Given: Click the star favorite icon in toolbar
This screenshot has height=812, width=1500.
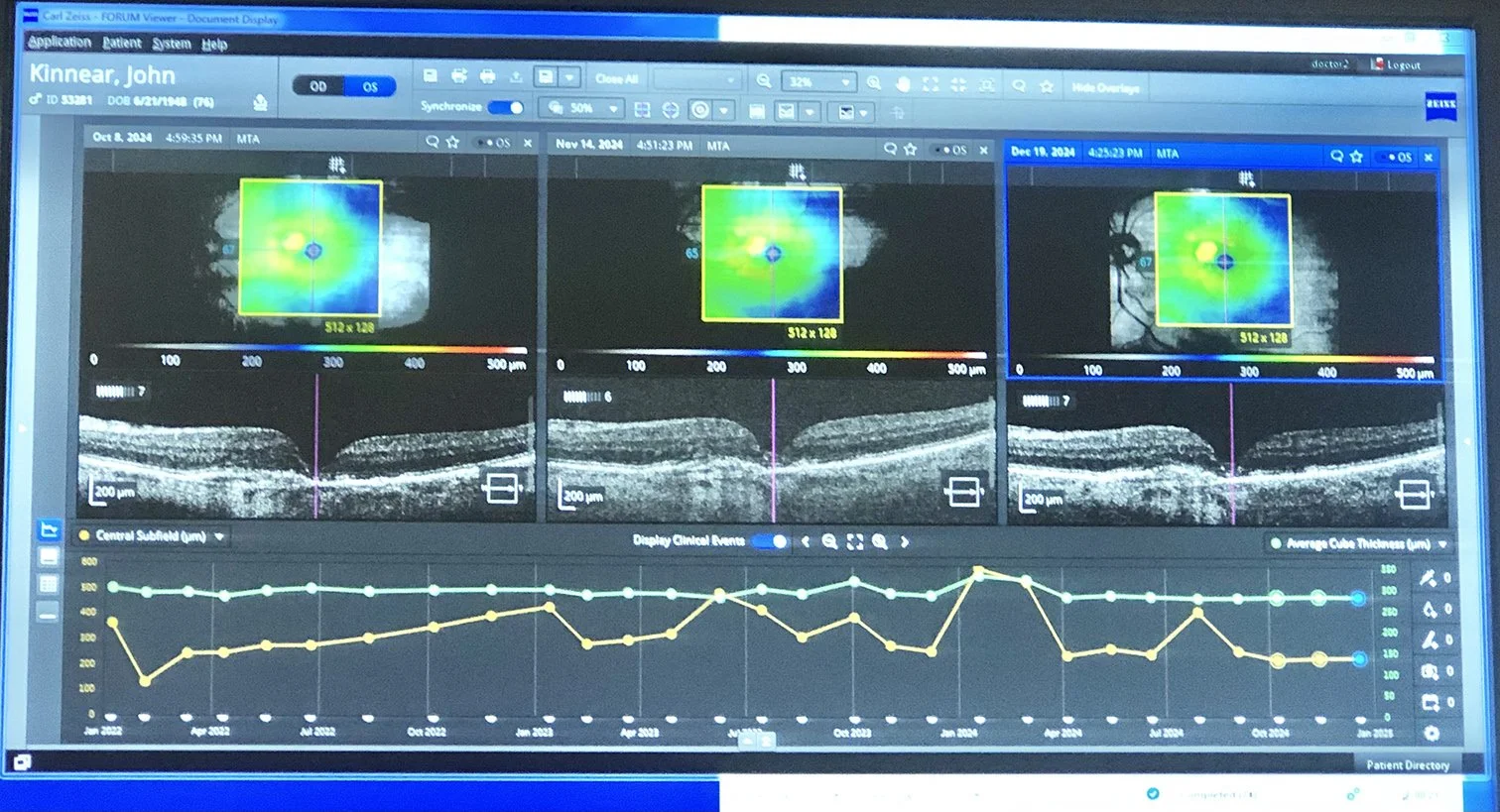Looking at the screenshot, I should tap(1046, 86).
